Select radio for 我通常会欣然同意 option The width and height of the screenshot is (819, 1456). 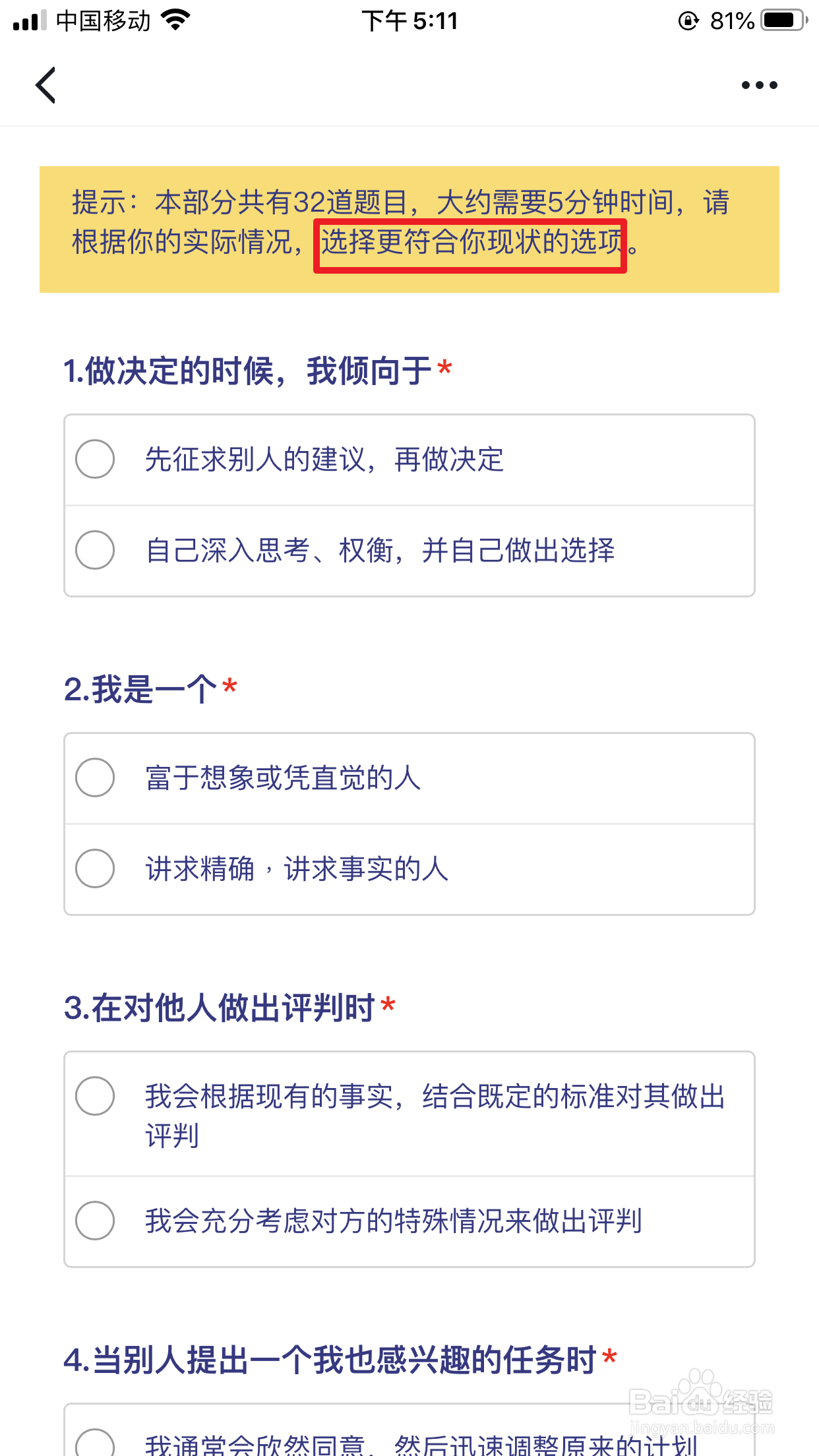(x=95, y=1443)
